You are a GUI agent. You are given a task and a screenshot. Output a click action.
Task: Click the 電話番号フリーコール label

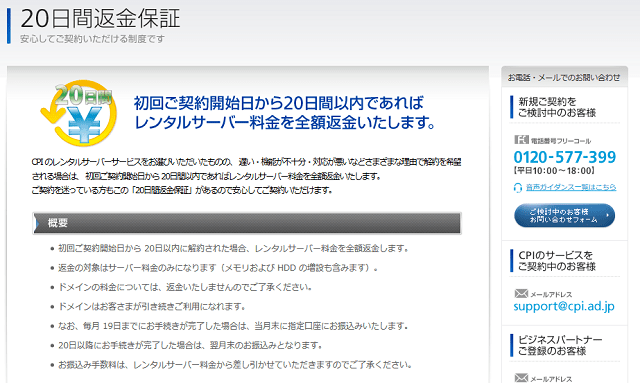click(x=561, y=141)
